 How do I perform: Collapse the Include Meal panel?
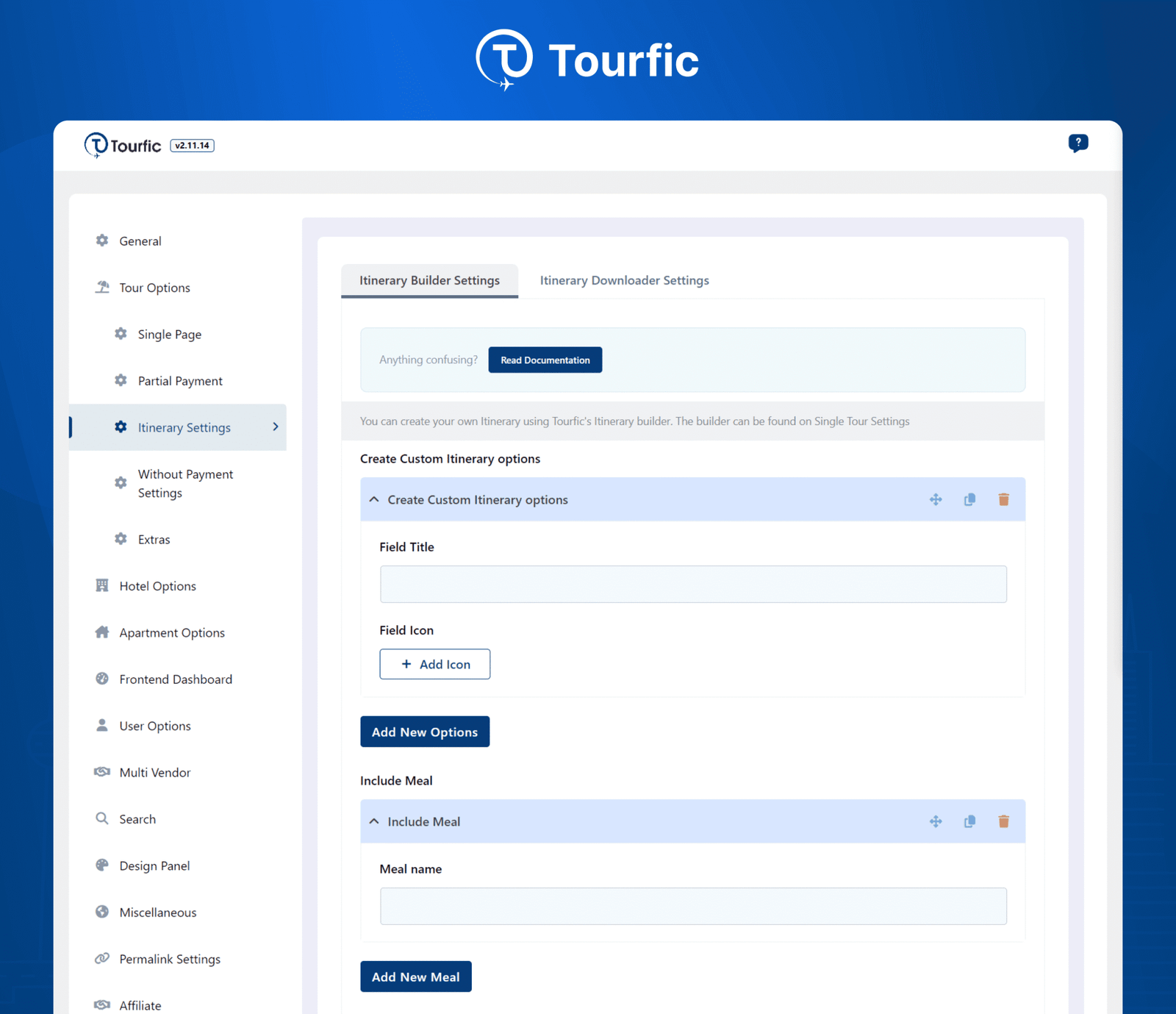374,821
